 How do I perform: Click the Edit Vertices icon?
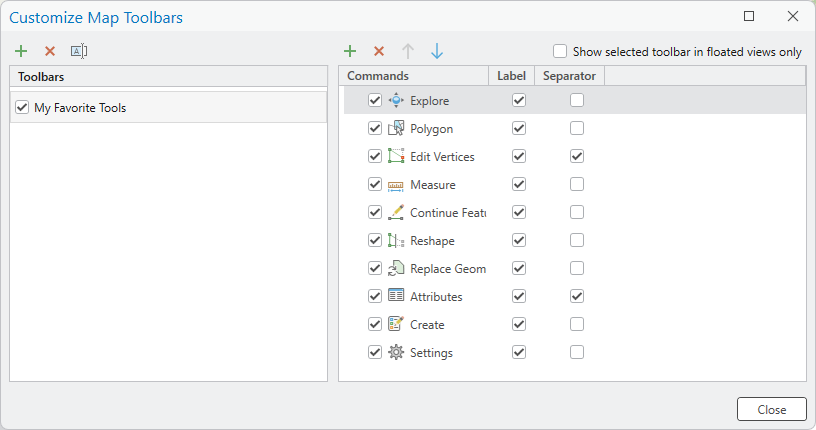[396, 156]
